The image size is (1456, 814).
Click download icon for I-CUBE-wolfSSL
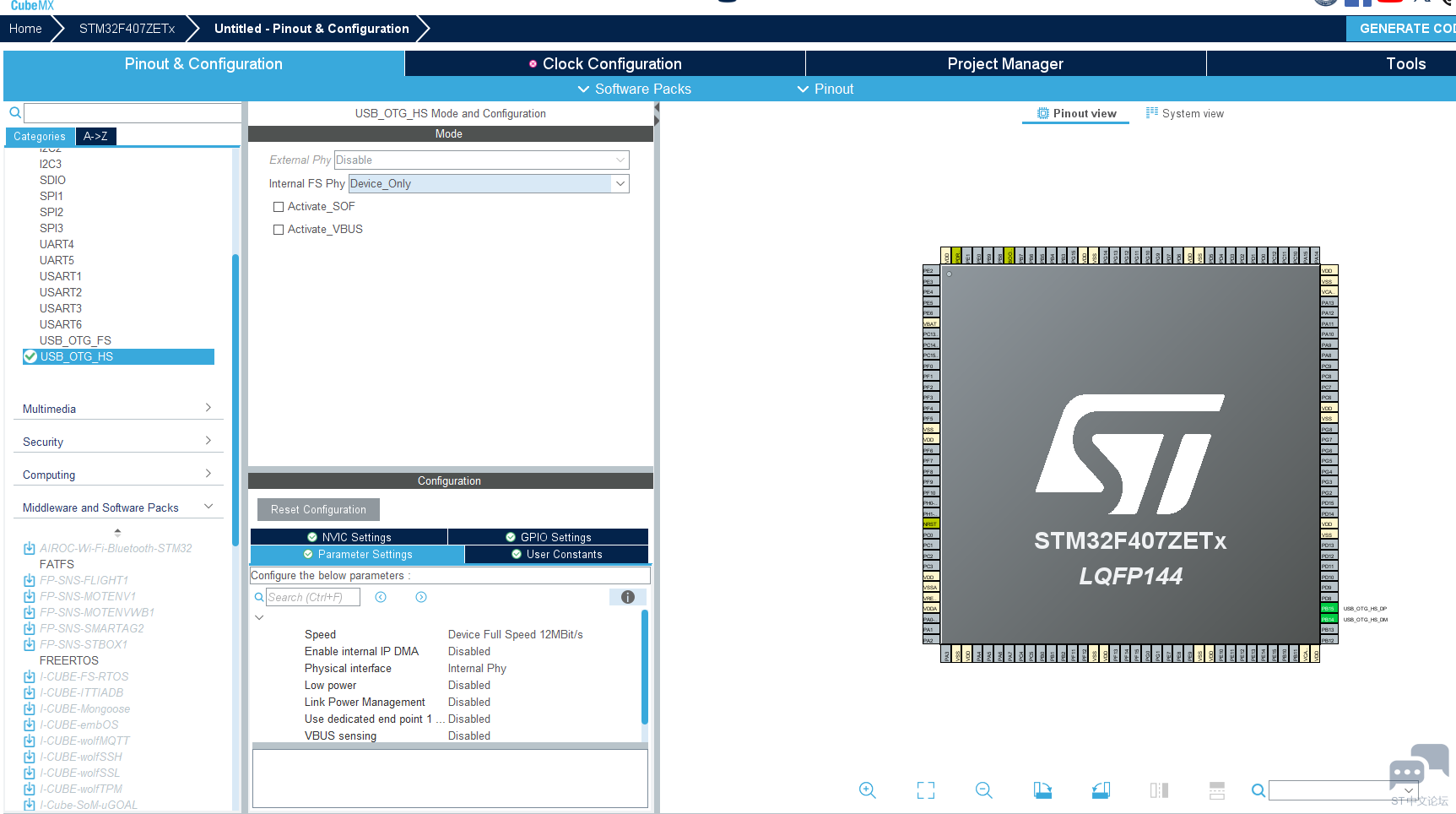pos(30,773)
